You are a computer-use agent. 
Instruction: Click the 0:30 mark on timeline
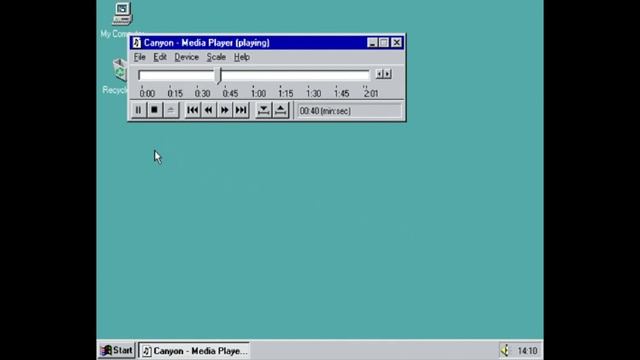202,94
